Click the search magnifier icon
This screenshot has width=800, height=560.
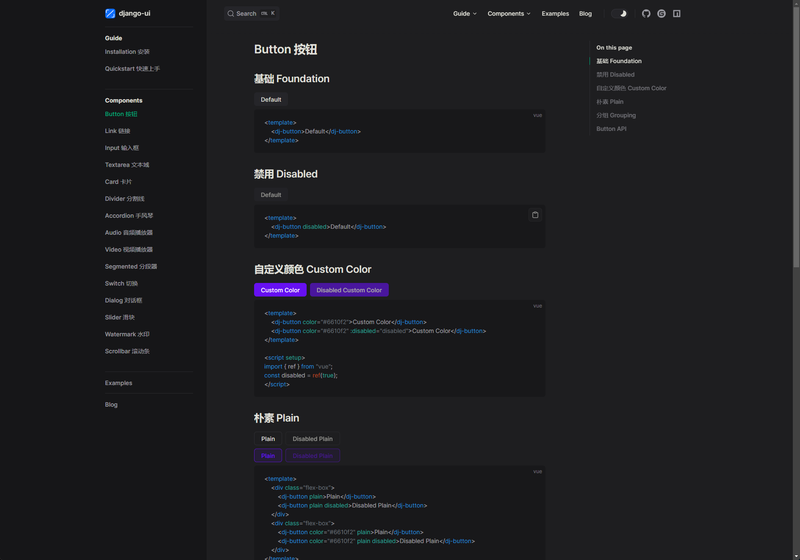[x=231, y=14]
